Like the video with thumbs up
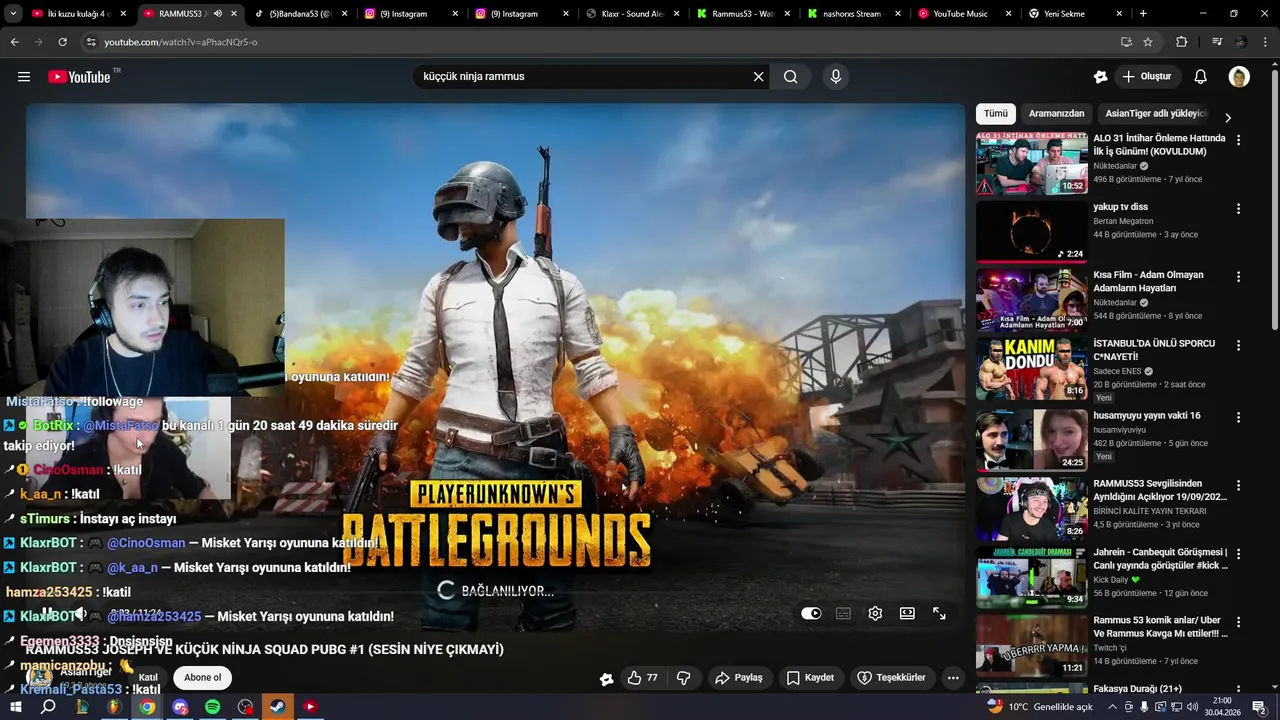 (x=642, y=678)
